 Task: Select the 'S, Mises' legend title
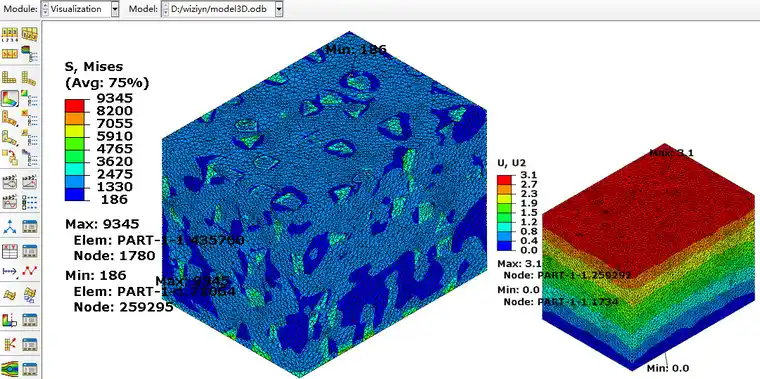[94, 67]
